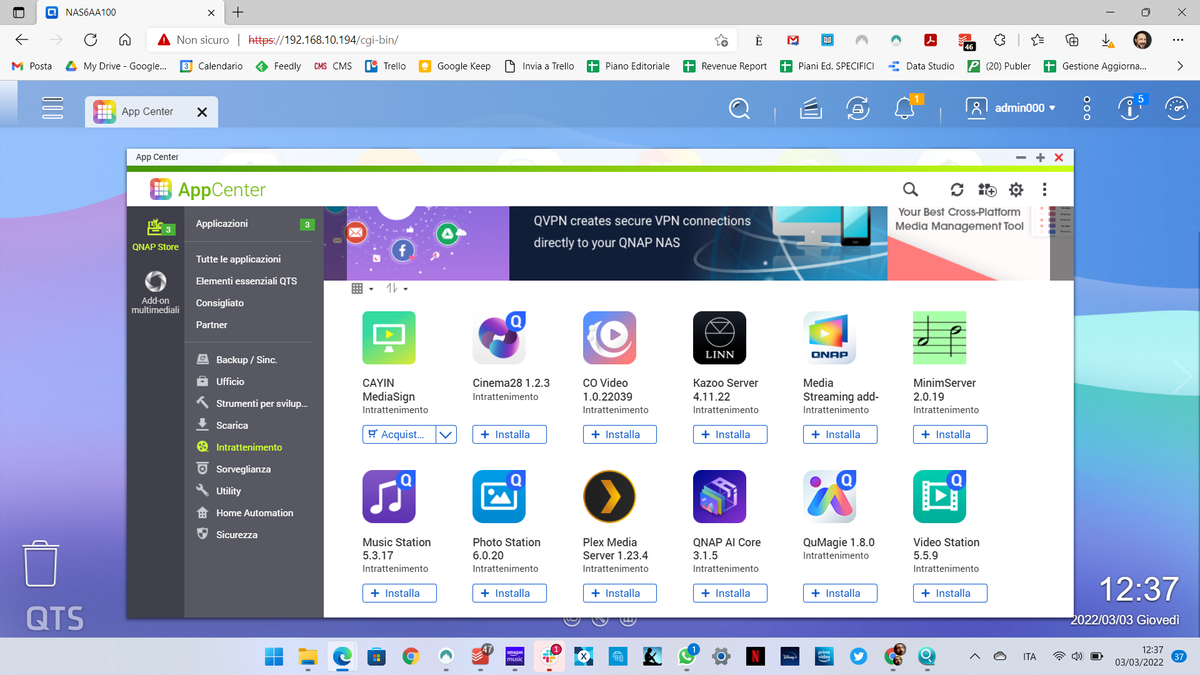Open the sort order dropdown

(x=397, y=289)
